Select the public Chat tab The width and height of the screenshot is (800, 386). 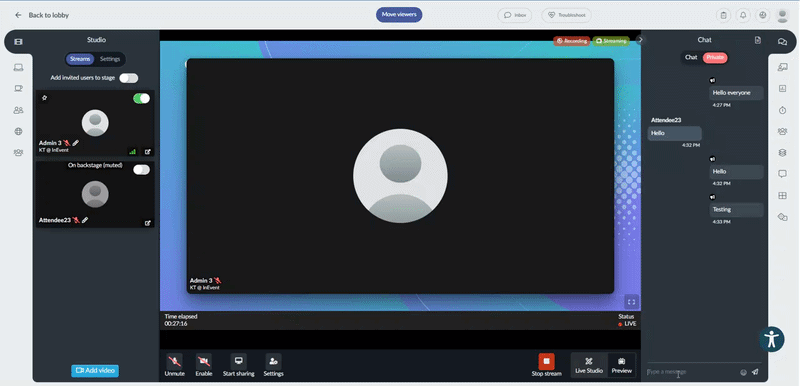(x=691, y=58)
